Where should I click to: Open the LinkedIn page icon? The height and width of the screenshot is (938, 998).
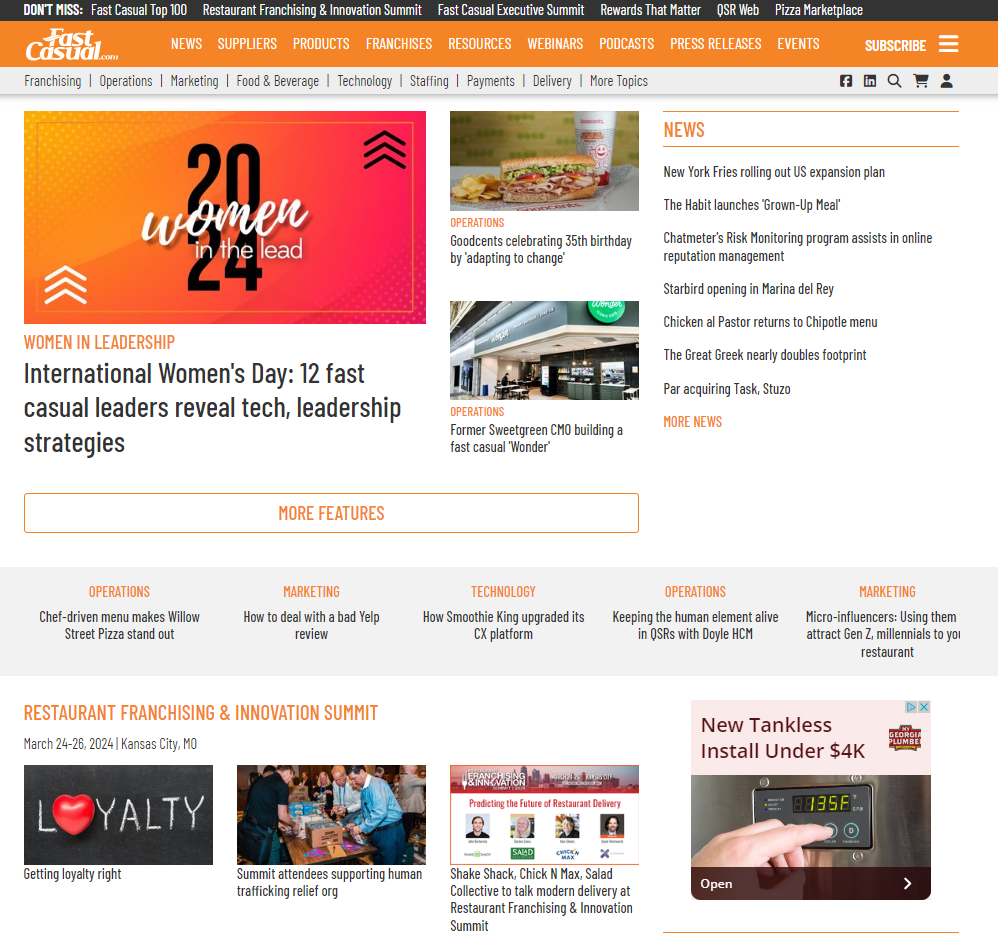pyautogui.click(x=869, y=81)
